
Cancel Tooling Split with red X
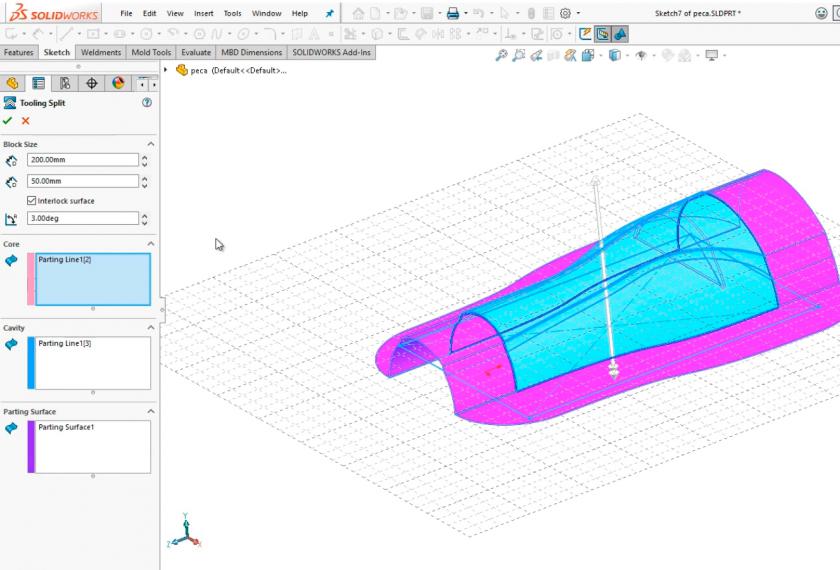(x=26, y=121)
